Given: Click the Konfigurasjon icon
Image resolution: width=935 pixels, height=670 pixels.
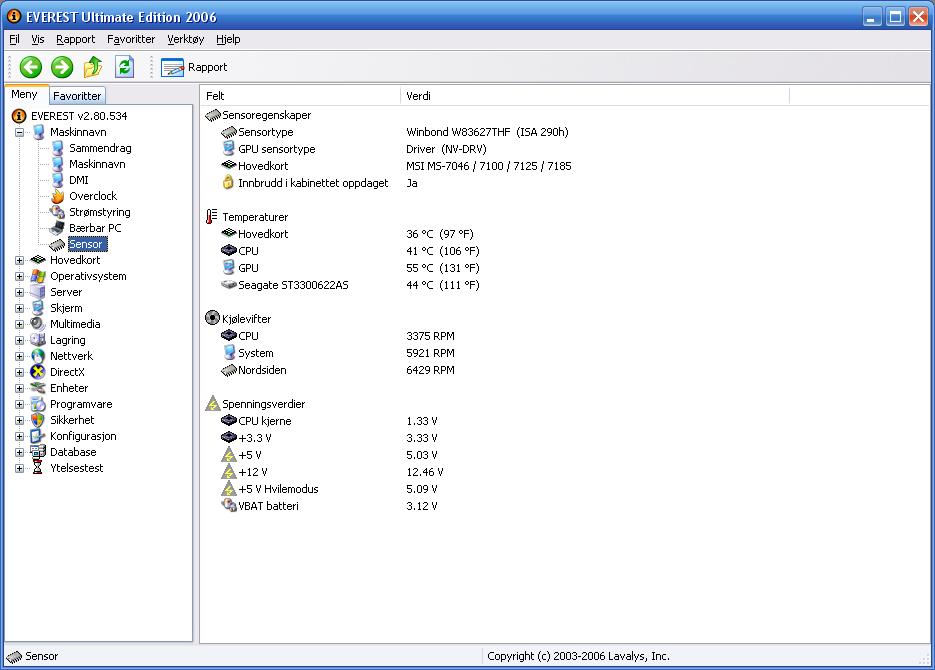Looking at the screenshot, I should click(38, 436).
